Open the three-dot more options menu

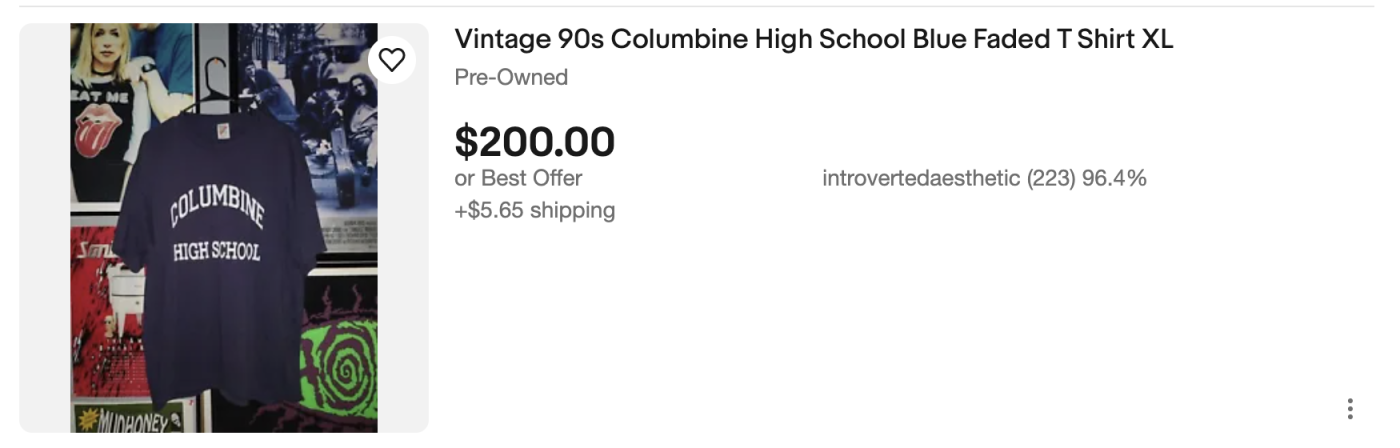(x=1350, y=408)
